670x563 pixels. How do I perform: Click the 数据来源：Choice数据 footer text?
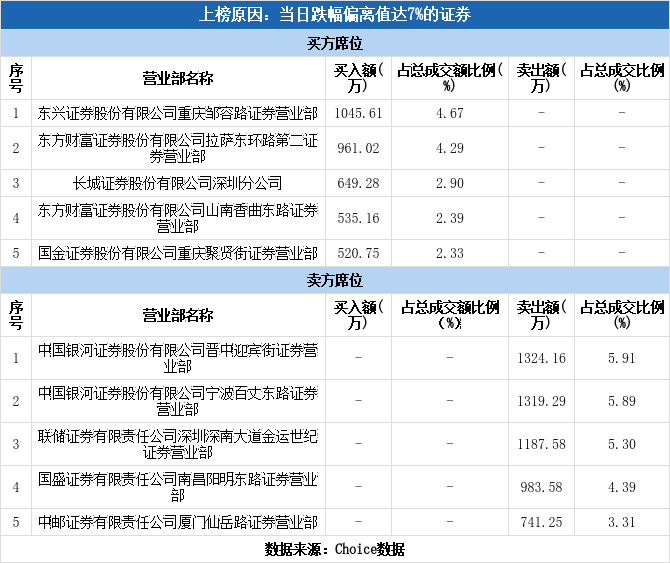click(335, 549)
